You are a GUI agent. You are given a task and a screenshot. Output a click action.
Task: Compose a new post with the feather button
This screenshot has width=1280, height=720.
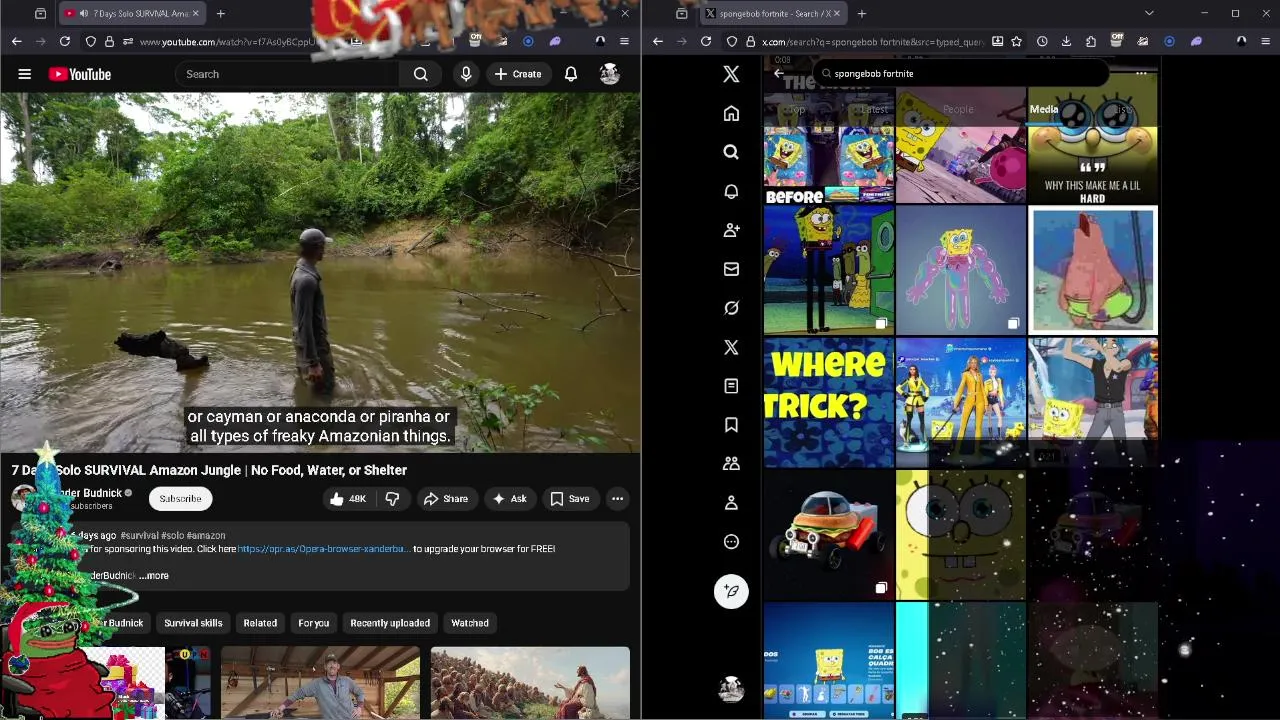tap(731, 591)
